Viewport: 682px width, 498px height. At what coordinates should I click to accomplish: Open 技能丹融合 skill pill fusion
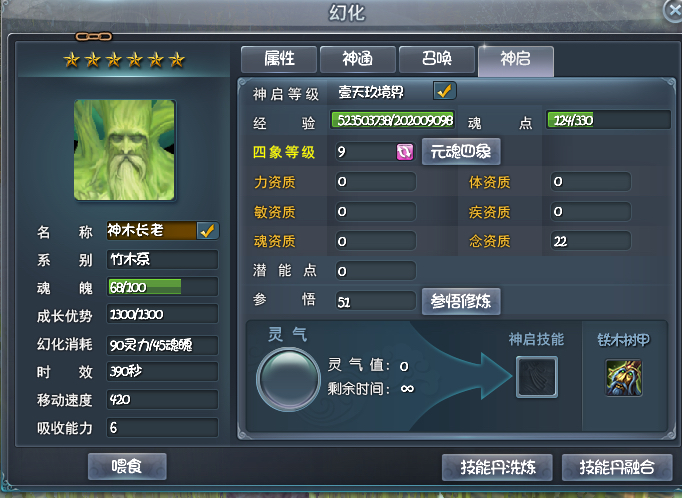click(617, 468)
